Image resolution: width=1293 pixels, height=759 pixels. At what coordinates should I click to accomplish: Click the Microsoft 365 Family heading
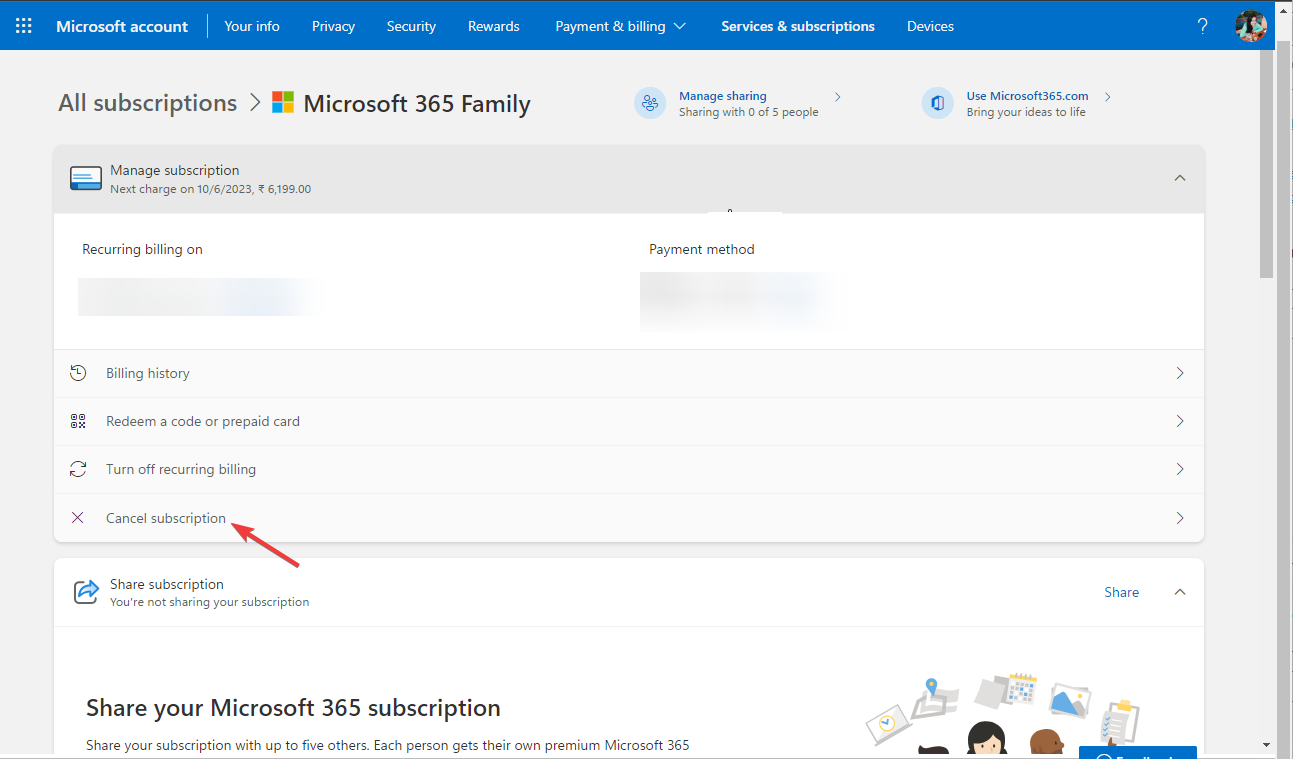tap(417, 103)
